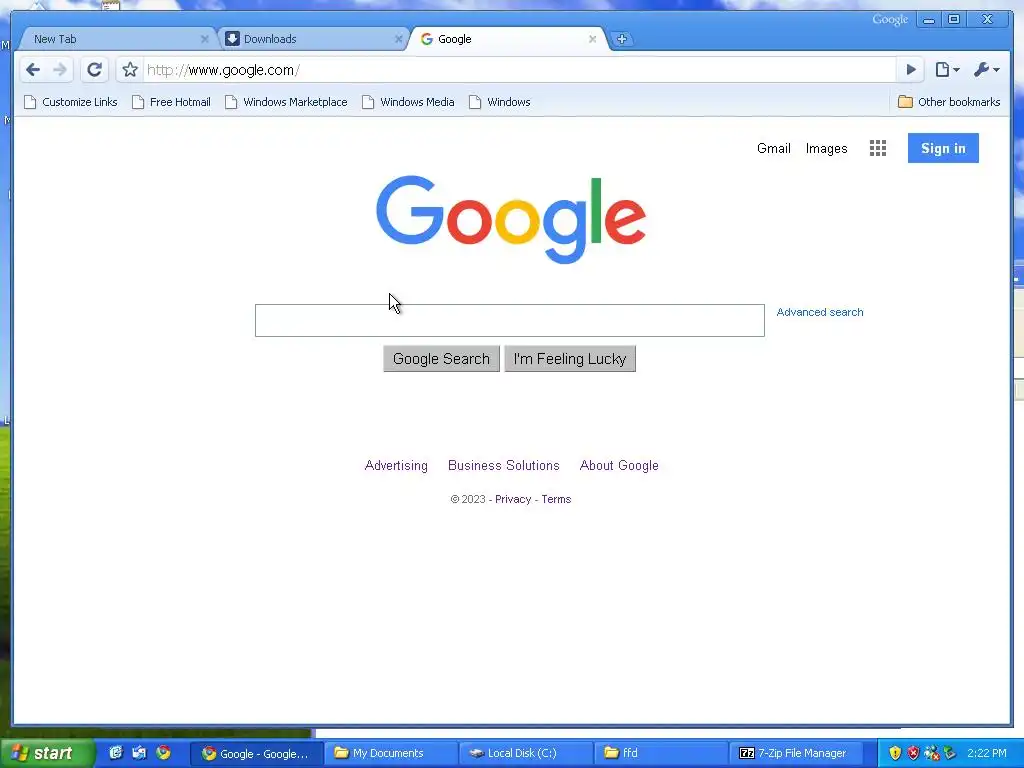Image resolution: width=1024 pixels, height=768 pixels.
Task: Go forward using the forward arrow
Action: (x=59, y=70)
